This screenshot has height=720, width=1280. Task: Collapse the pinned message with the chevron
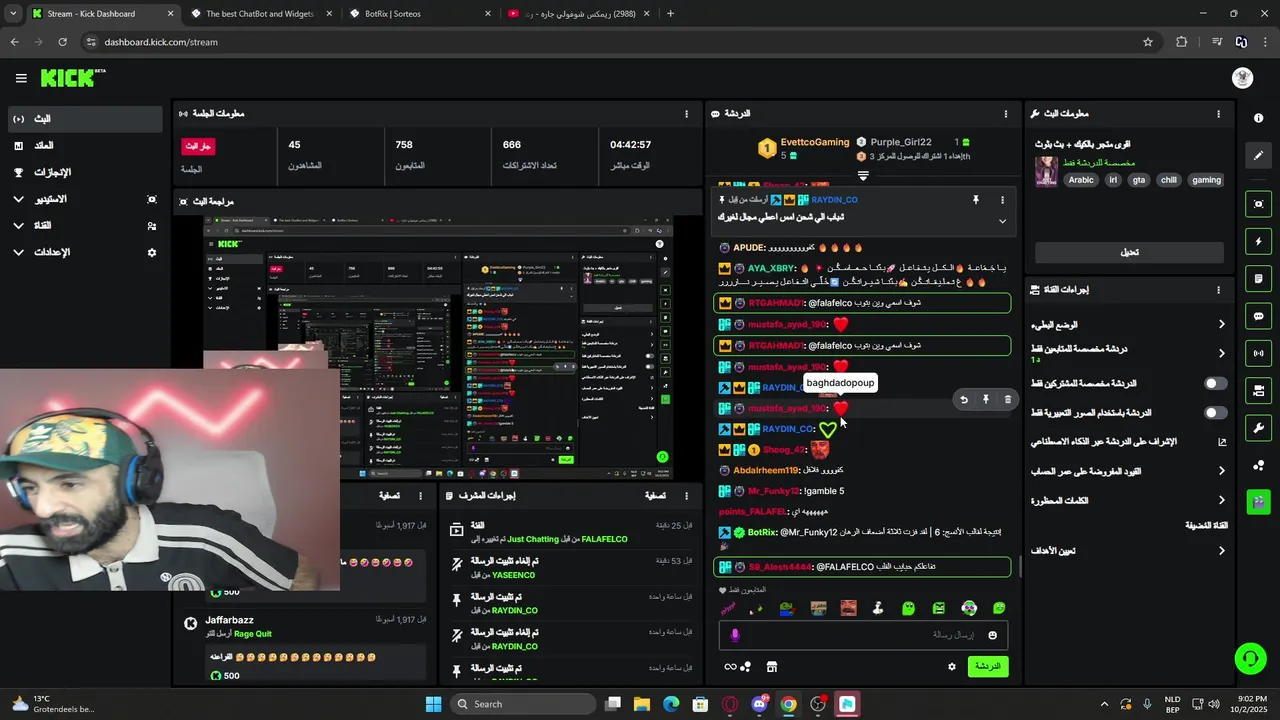pyautogui.click(x=1002, y=221)
